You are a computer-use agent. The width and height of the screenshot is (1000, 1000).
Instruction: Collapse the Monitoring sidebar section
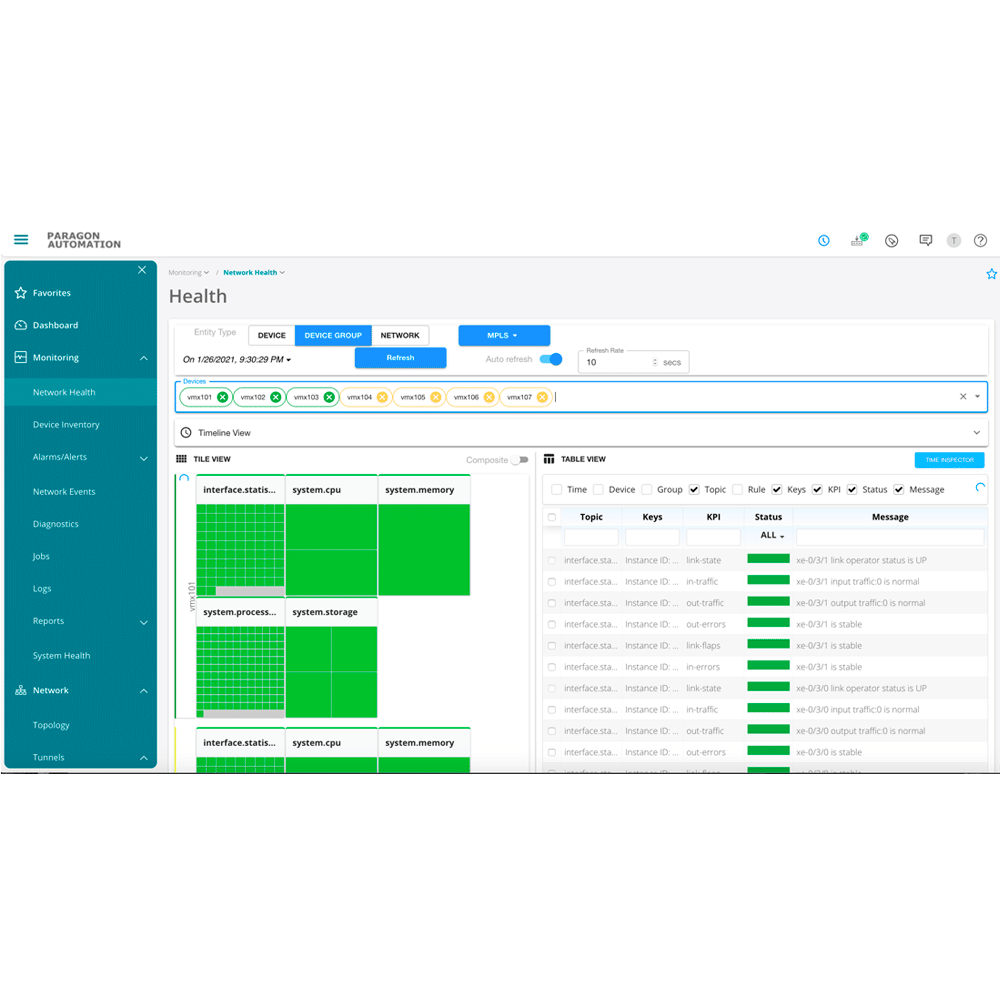143,358
